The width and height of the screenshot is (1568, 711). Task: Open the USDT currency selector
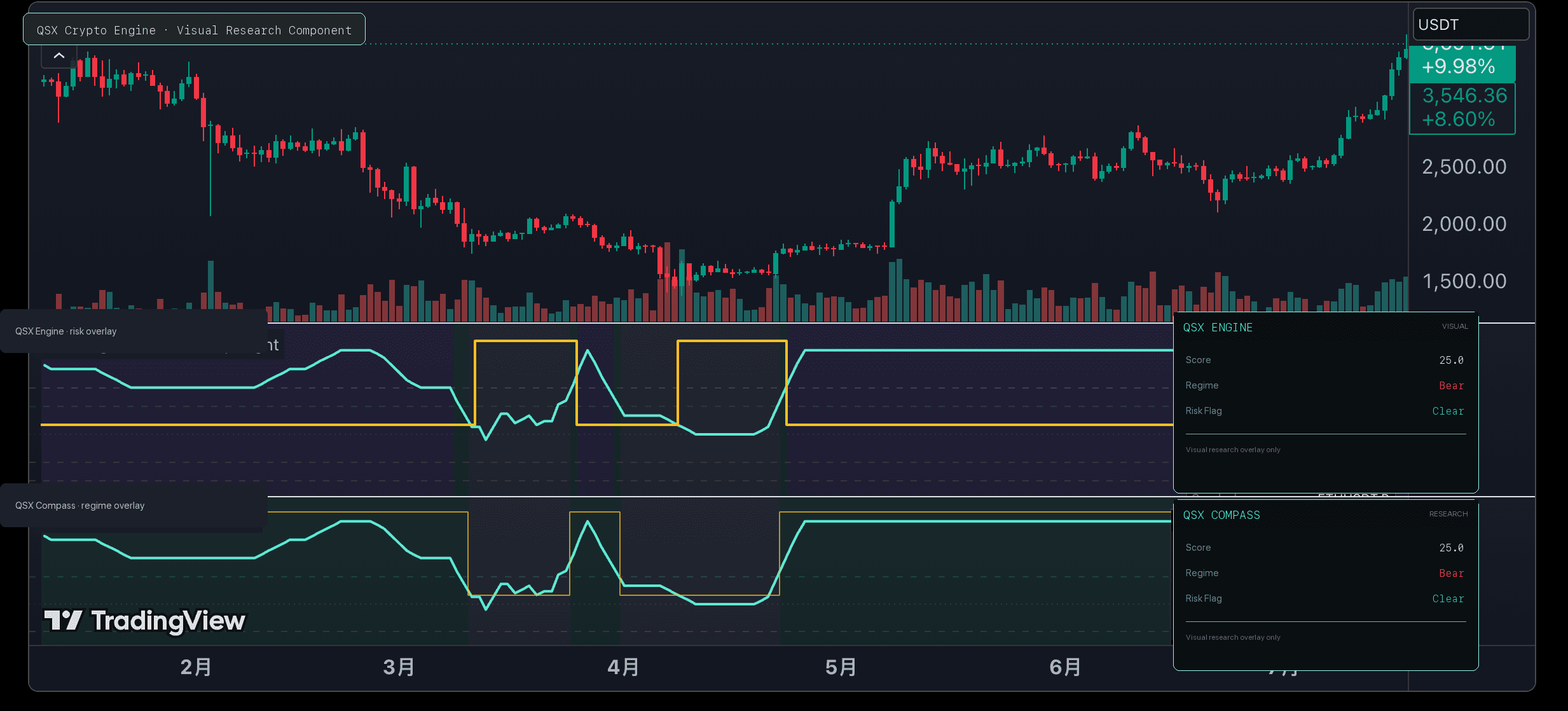coord(1470,25)
